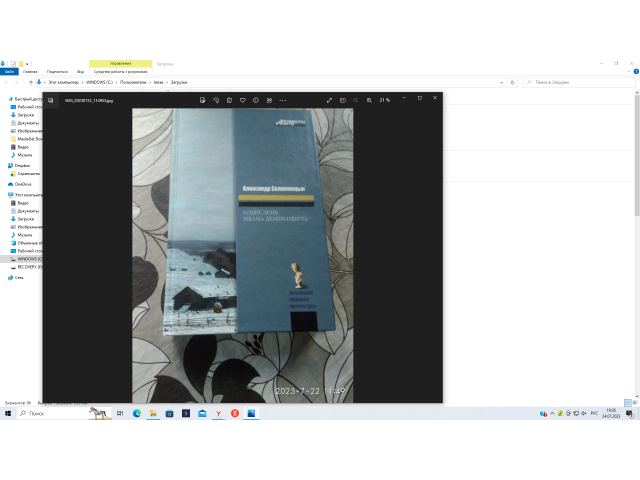Open the Файл tab in Explorer
Image resolution: width=640 pixels, height=480 pixels.
click(x=9, y=71)
